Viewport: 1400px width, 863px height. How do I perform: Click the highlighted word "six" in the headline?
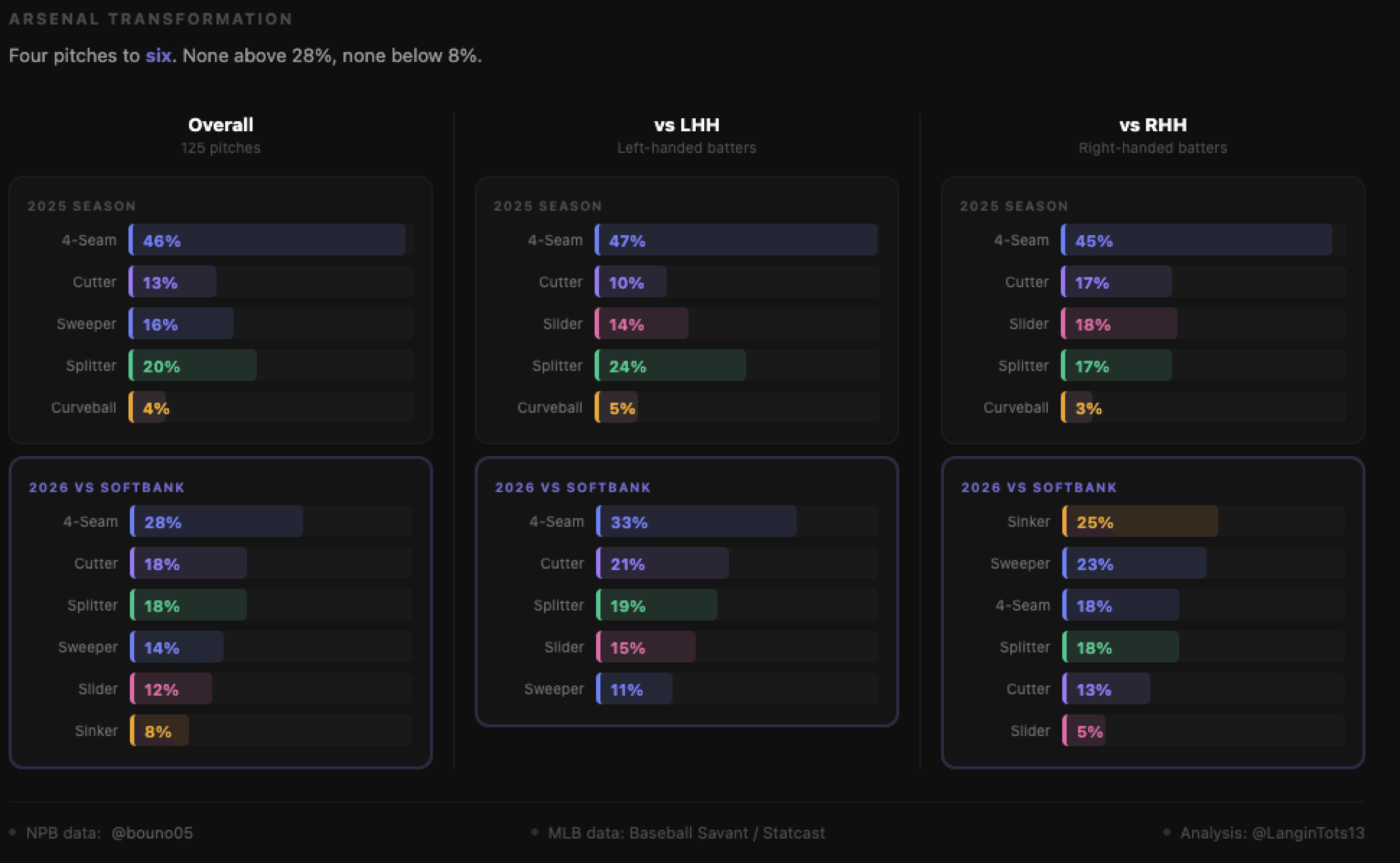click(x=158, y=55)
